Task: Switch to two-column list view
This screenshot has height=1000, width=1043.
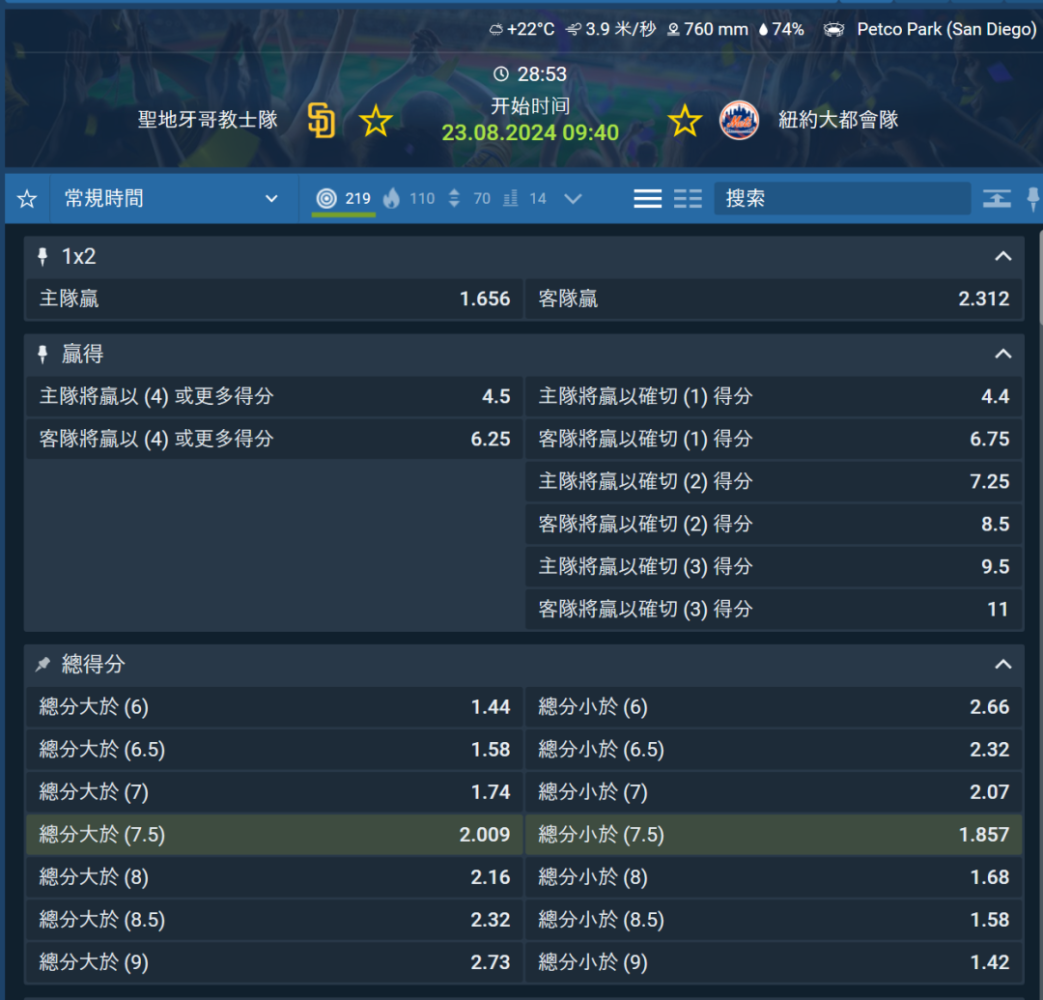Action: point(688,199)
